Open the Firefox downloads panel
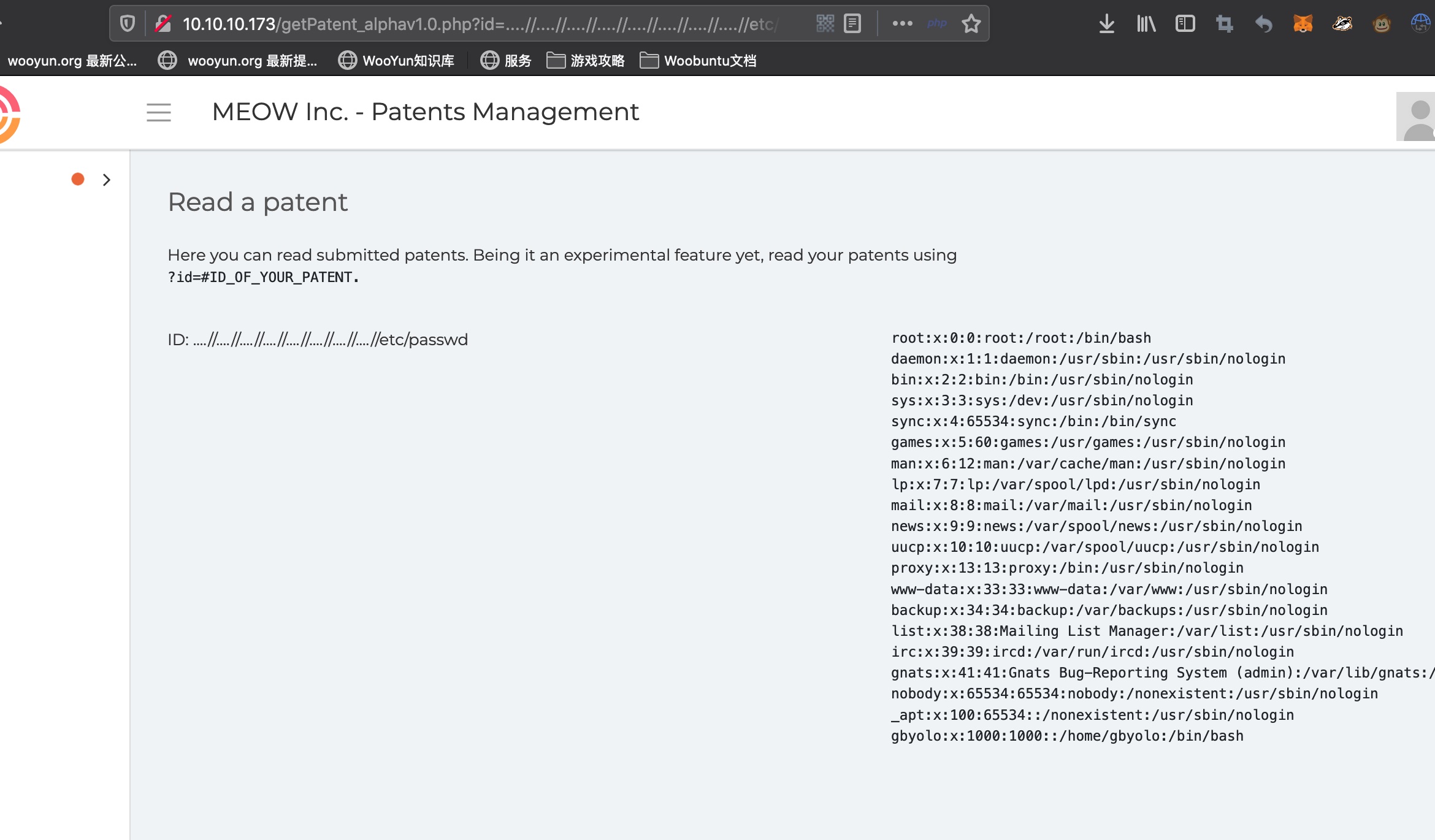The image size is (1435, 840). pos(1106,24)
